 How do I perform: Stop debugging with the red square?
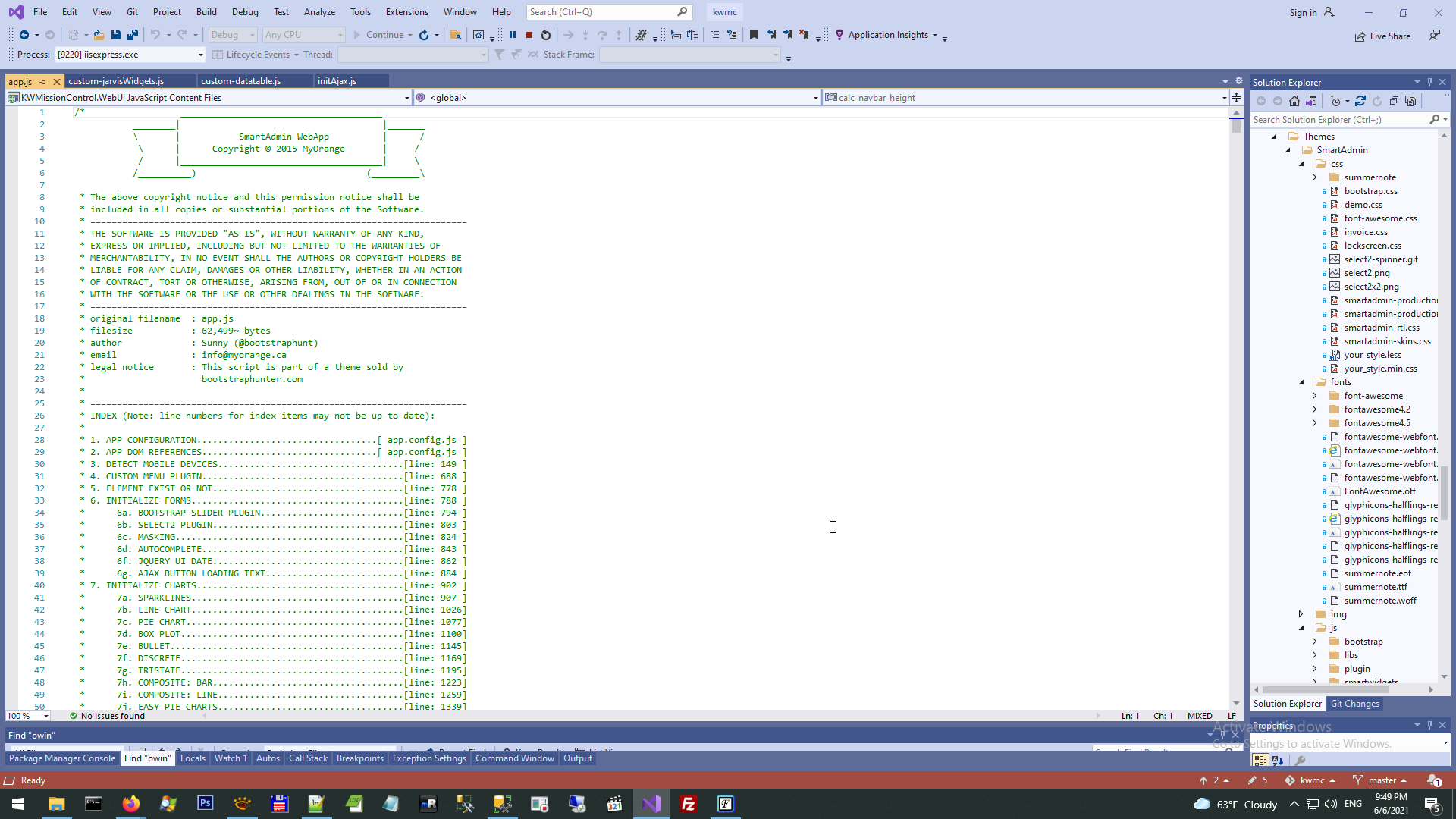[x=529, y=35]
